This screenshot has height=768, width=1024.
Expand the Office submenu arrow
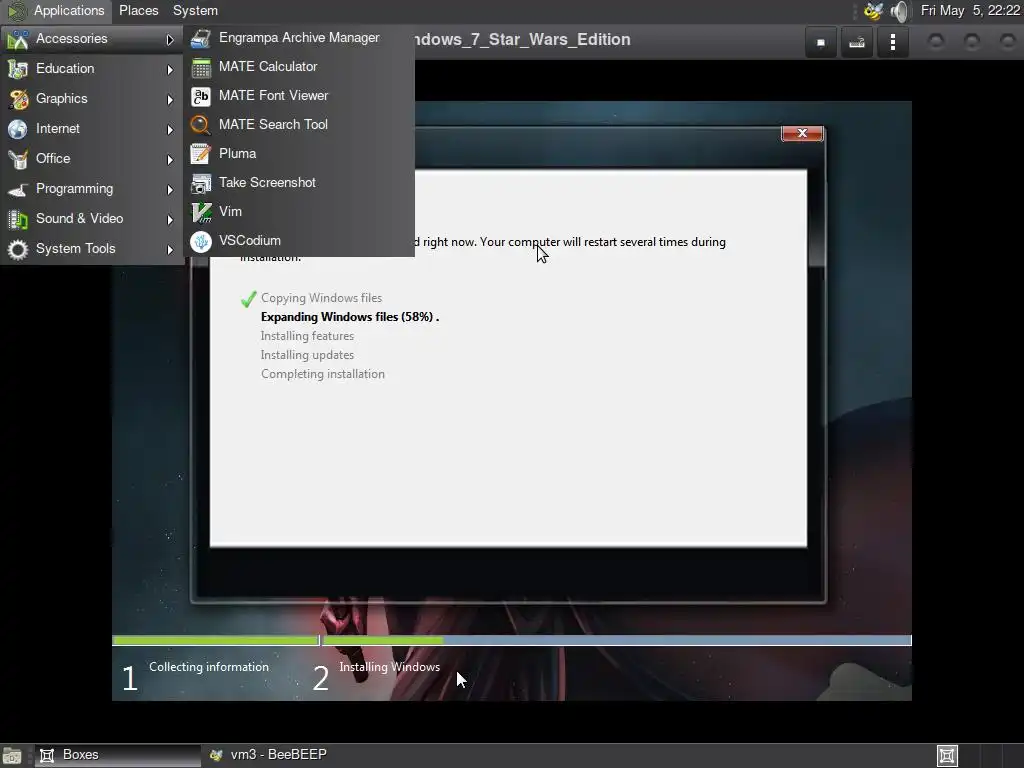point(170,159)
